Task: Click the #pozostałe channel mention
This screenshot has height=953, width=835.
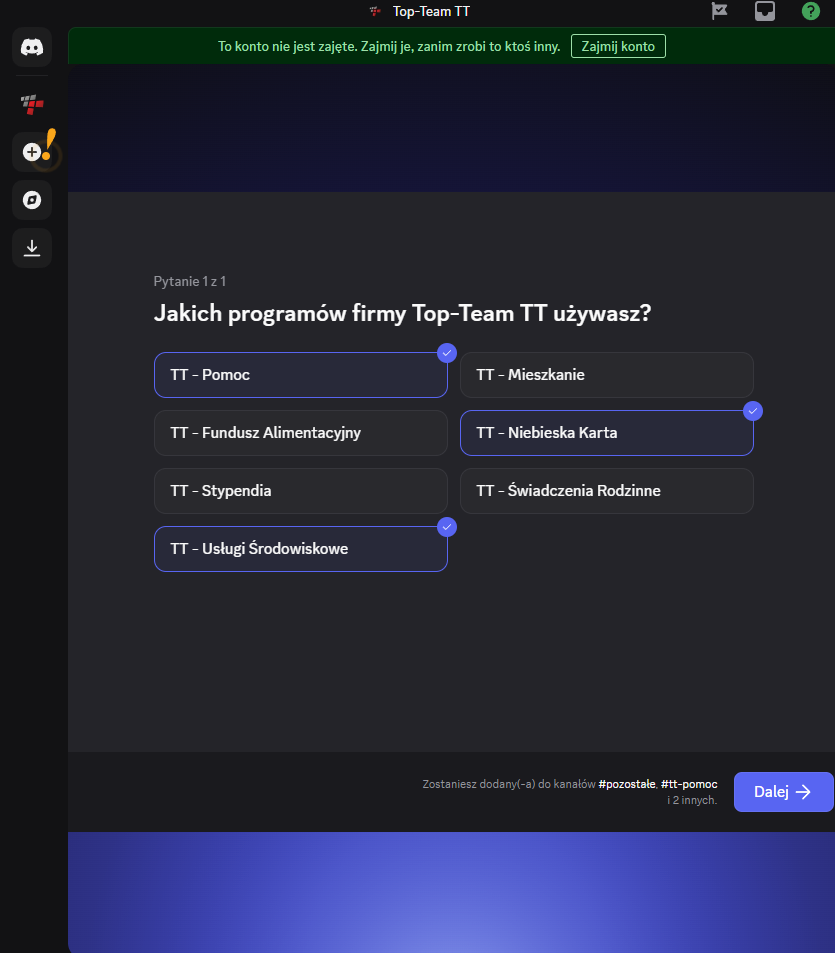Action: click(x=627, y=784)
